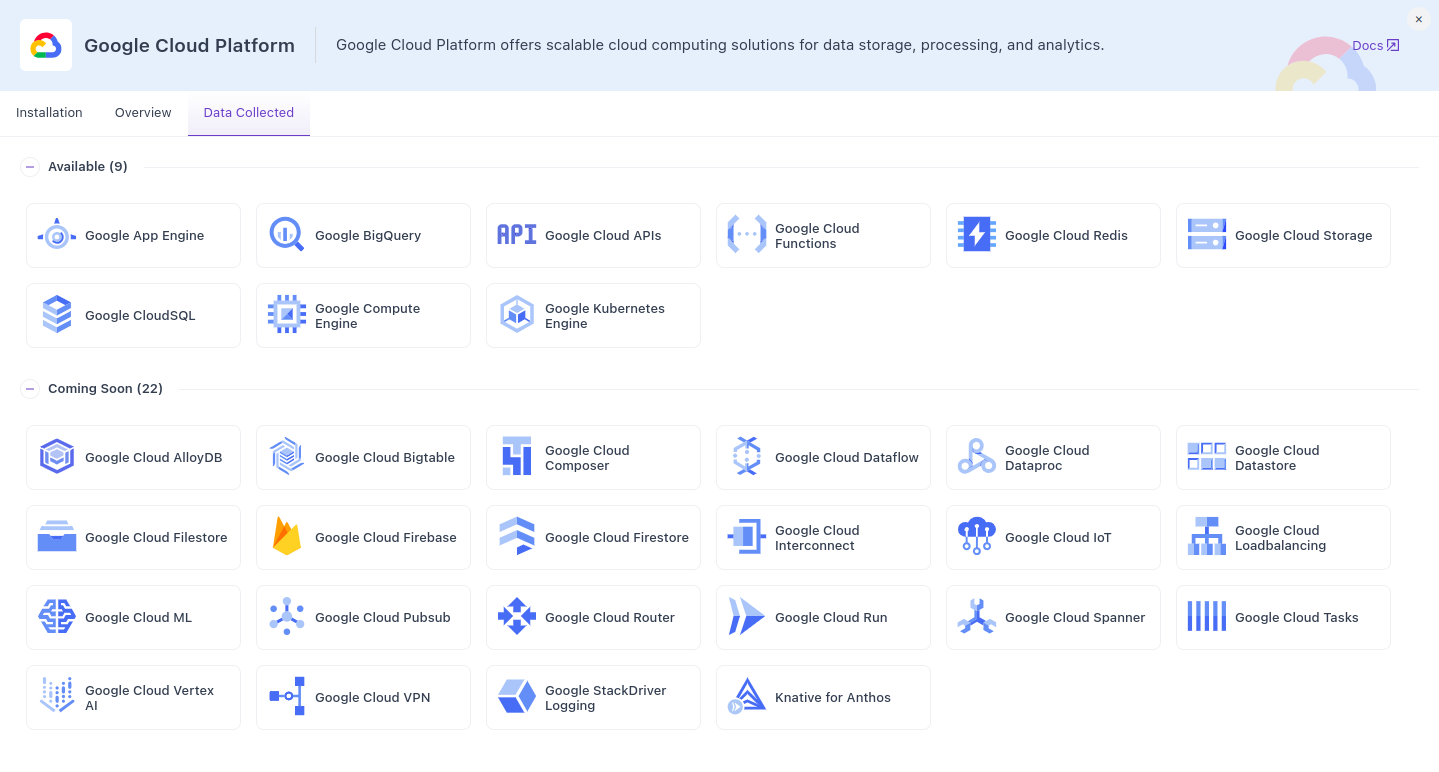The image size is (1439, 772).
Task: Open the Overview tab
Action: point(142,112)
